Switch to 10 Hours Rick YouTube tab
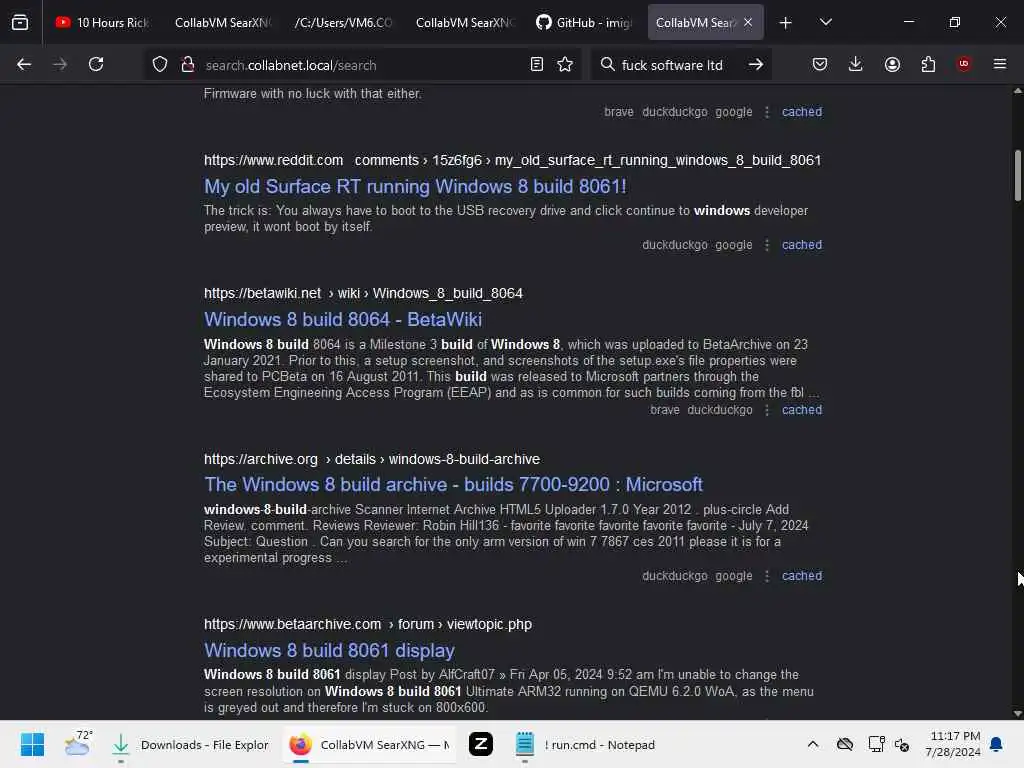 [x=103, y=22]
